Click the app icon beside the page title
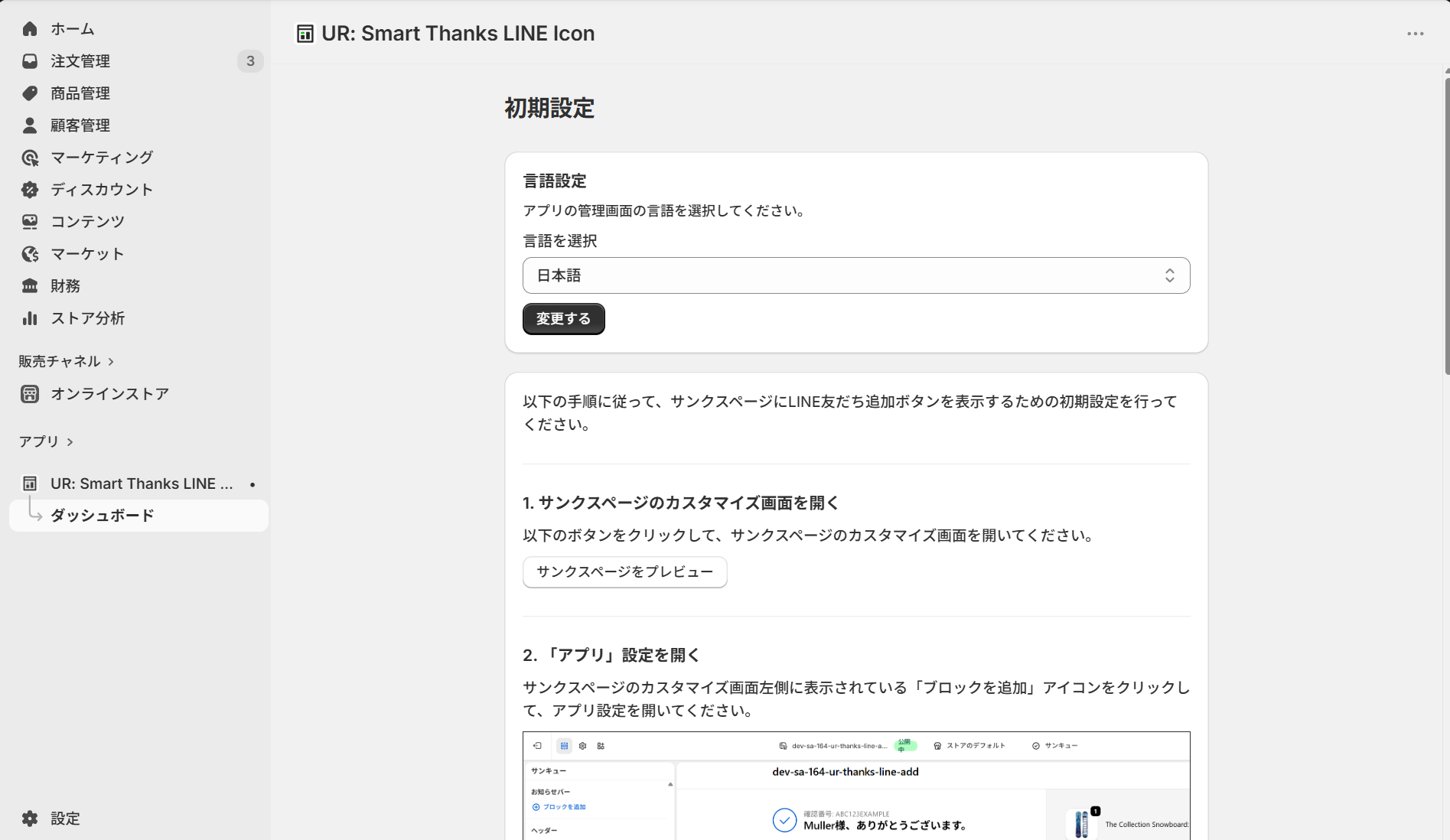Image resolution: width=1450 pixels, height=840 pixels. [305, 34]
